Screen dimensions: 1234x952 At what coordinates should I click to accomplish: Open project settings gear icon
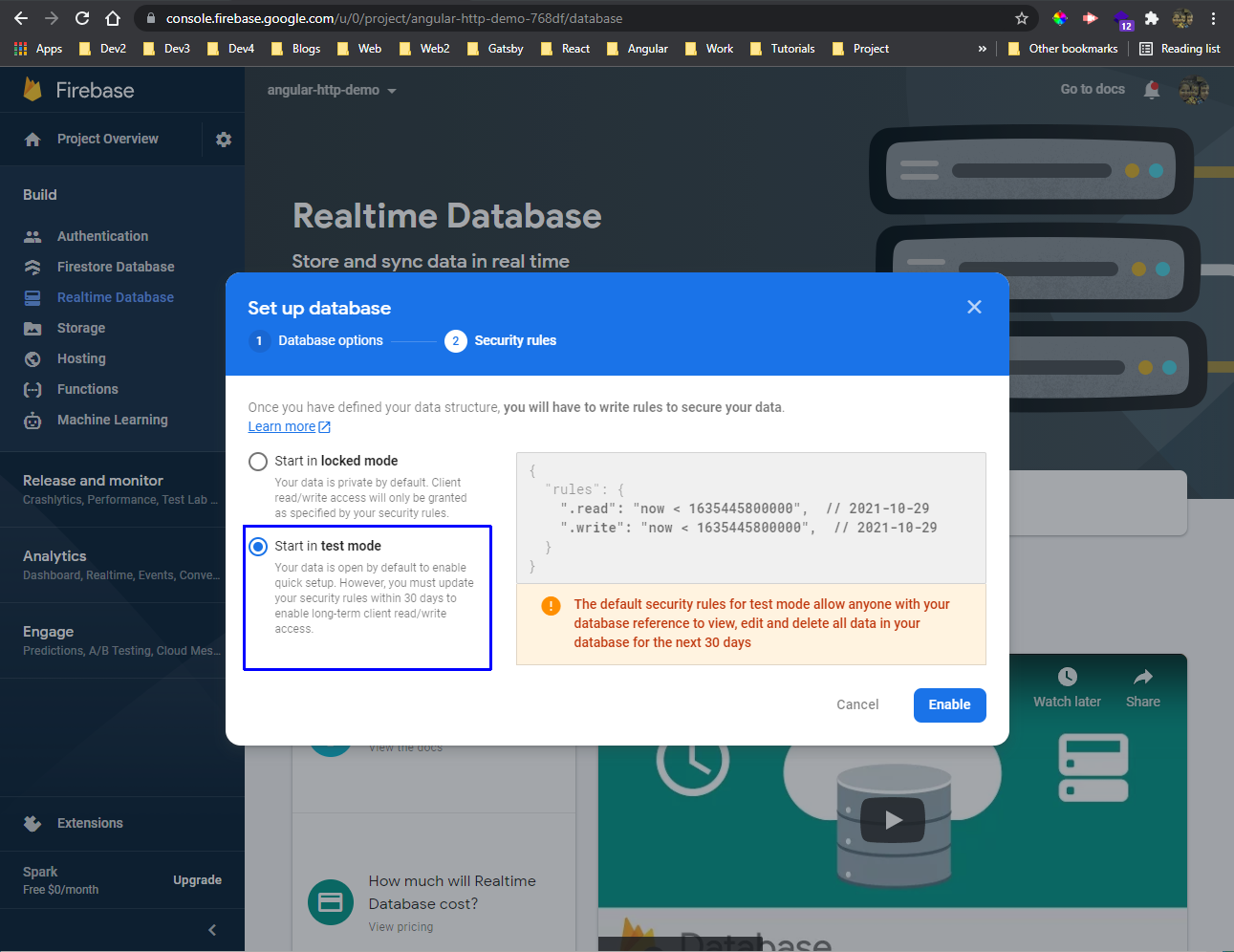coord(224,140)
